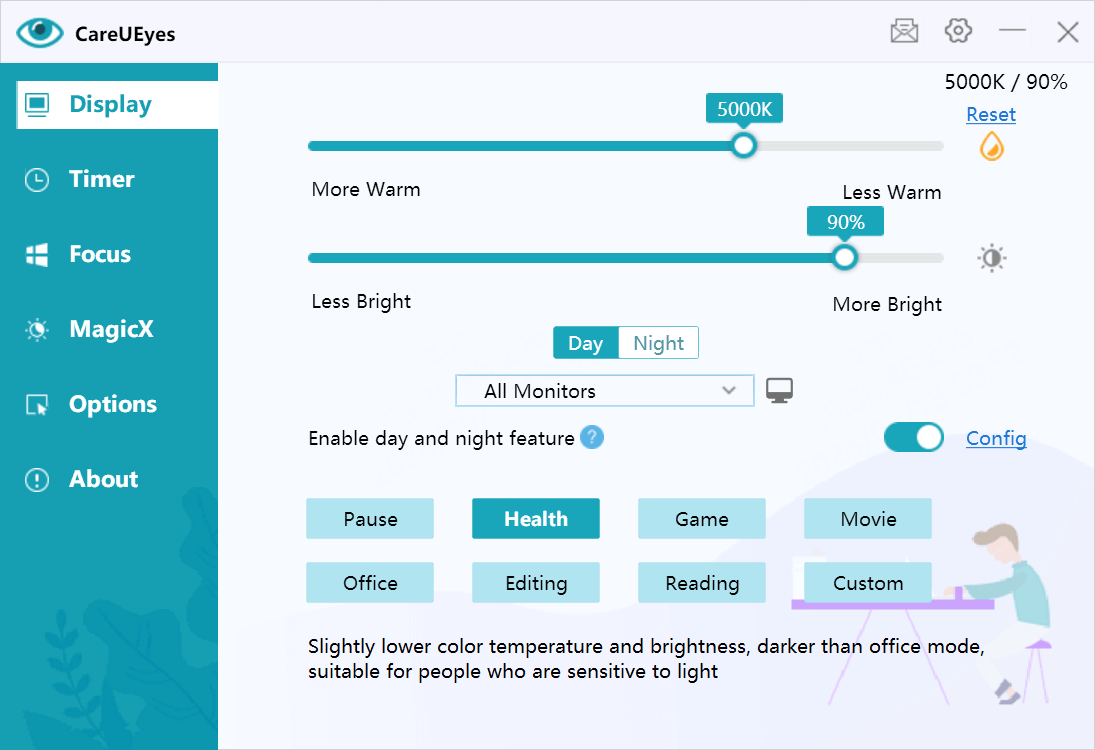
Task: Minimize the CareUEyes window
Action: [x=1012, y=31]
